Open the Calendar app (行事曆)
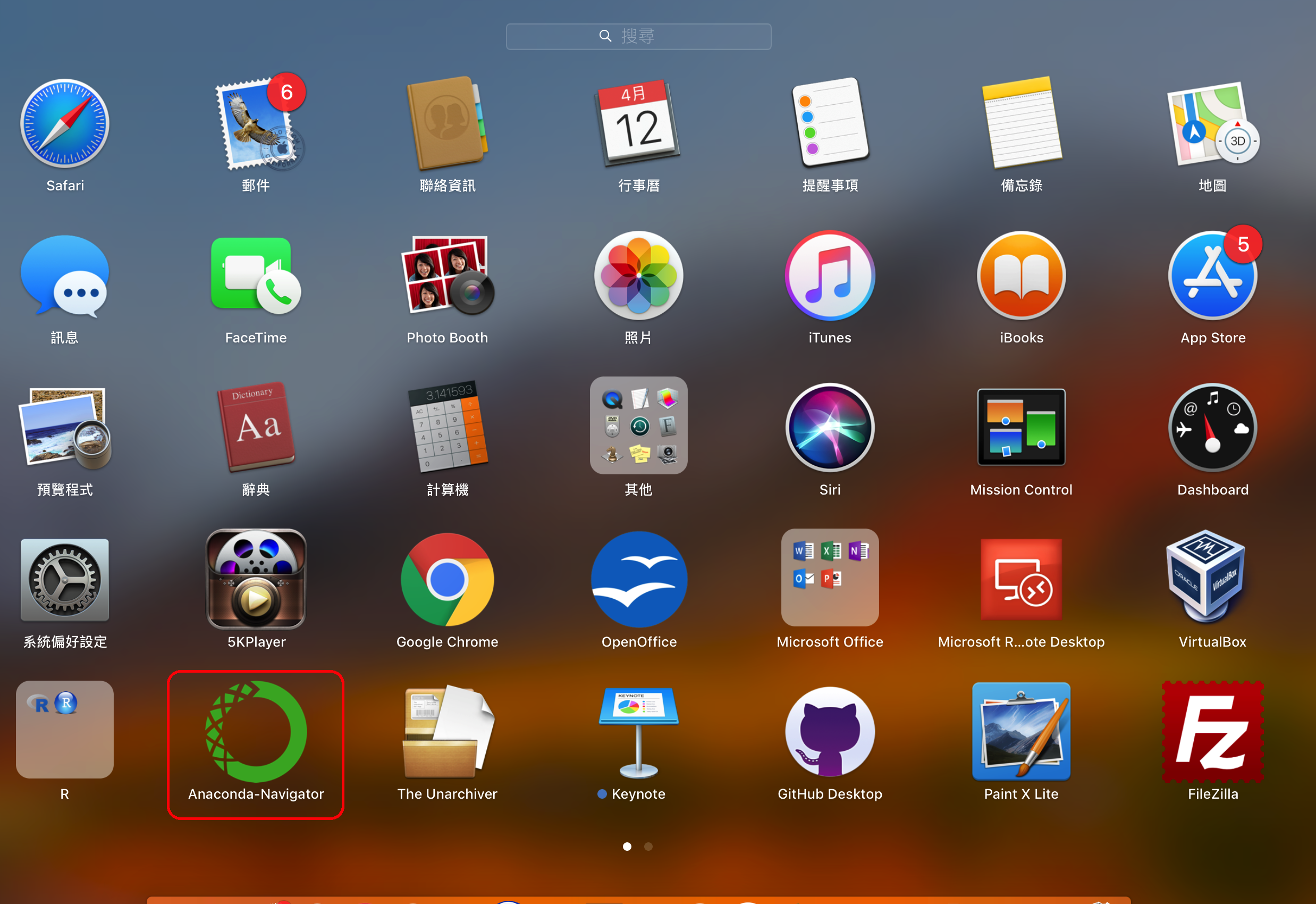The height and width of the screenshot is (904, 1316). (x=639, y=123)
